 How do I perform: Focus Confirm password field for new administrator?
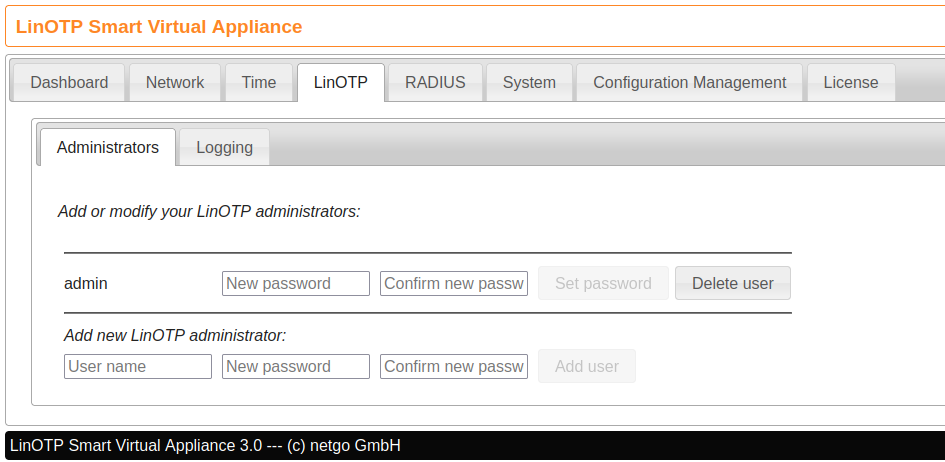454,367
